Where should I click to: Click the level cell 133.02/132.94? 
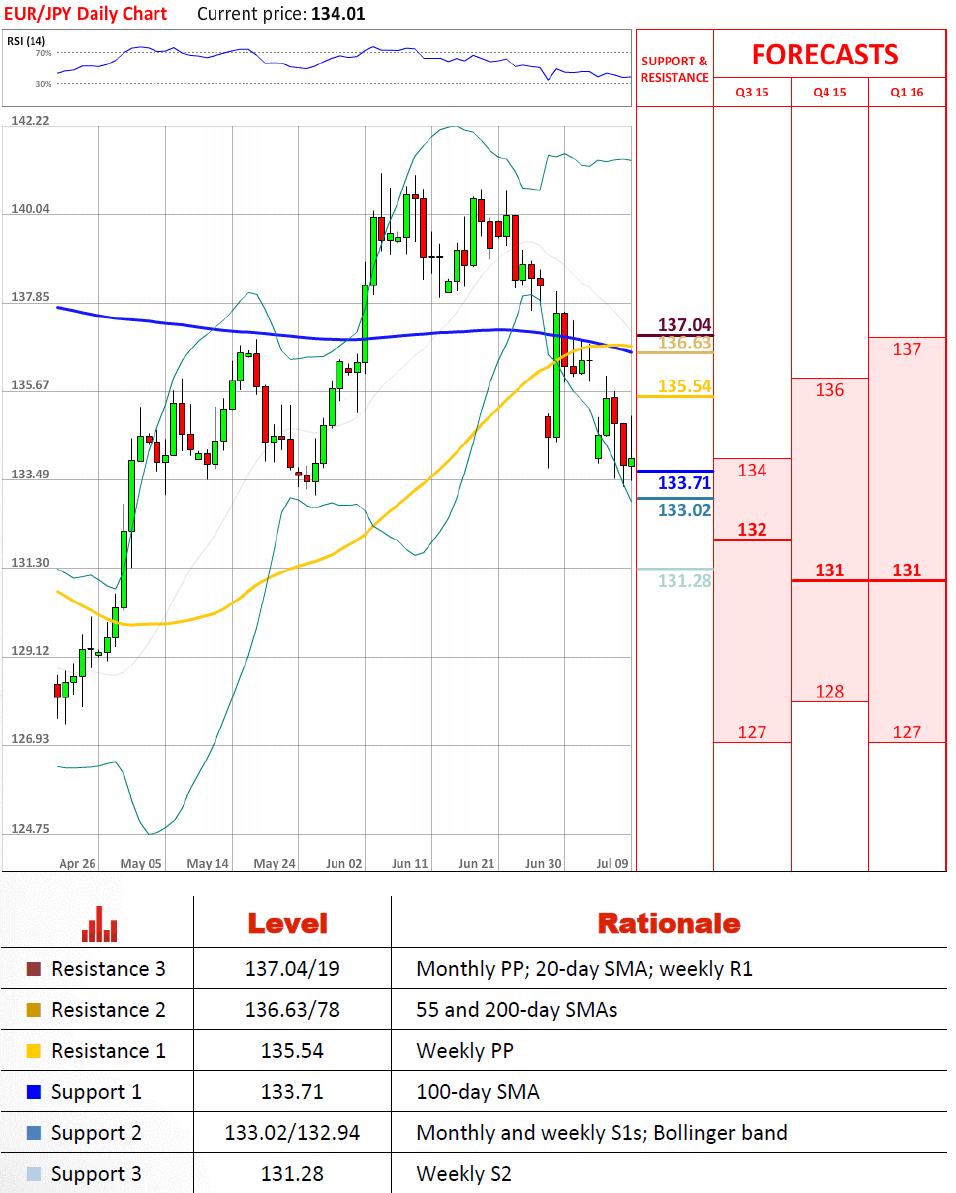[x=292, y=1134]
